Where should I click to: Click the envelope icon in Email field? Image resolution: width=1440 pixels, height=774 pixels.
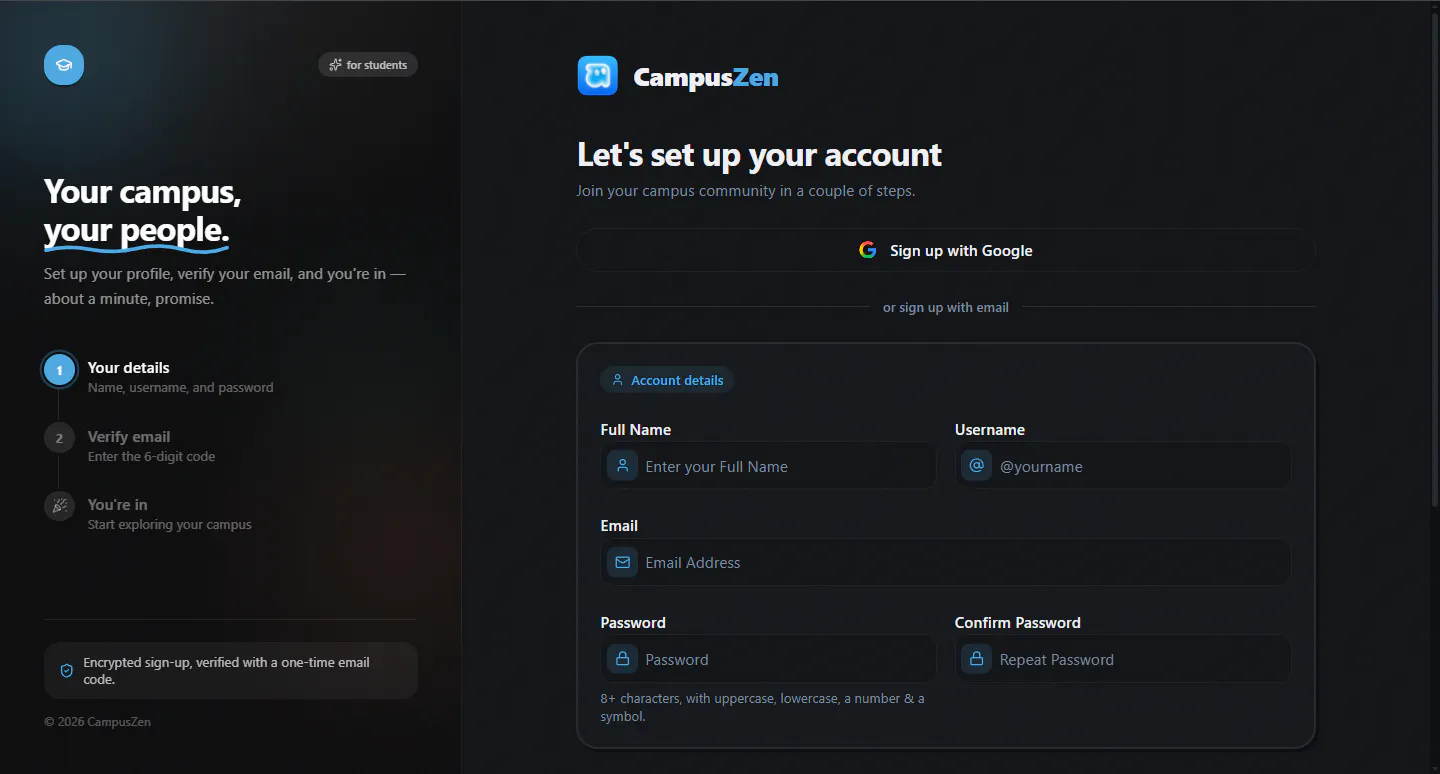pos(622,562)
